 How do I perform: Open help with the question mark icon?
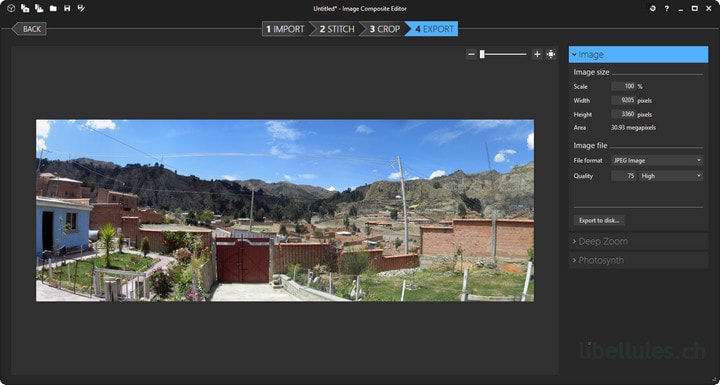[667, 8]
